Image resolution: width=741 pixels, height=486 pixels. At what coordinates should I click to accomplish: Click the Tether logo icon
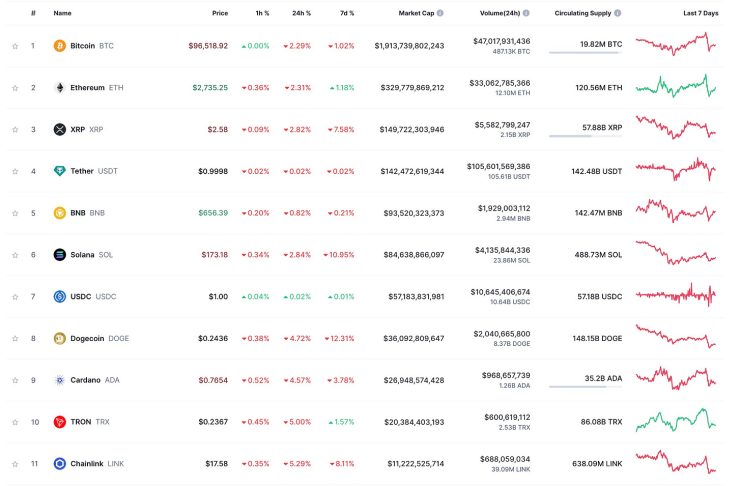point(60,171)
